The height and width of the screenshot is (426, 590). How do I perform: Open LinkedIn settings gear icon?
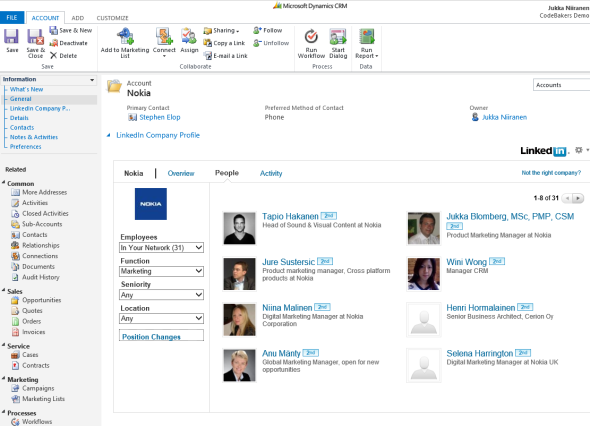(579, 150)
